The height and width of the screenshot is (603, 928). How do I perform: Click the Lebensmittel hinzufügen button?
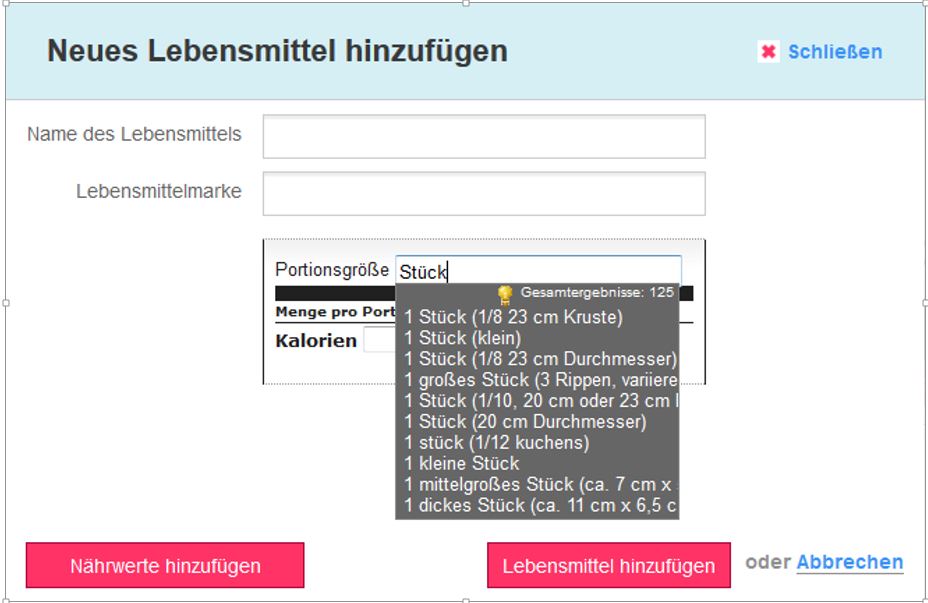(x=608, y=565)
